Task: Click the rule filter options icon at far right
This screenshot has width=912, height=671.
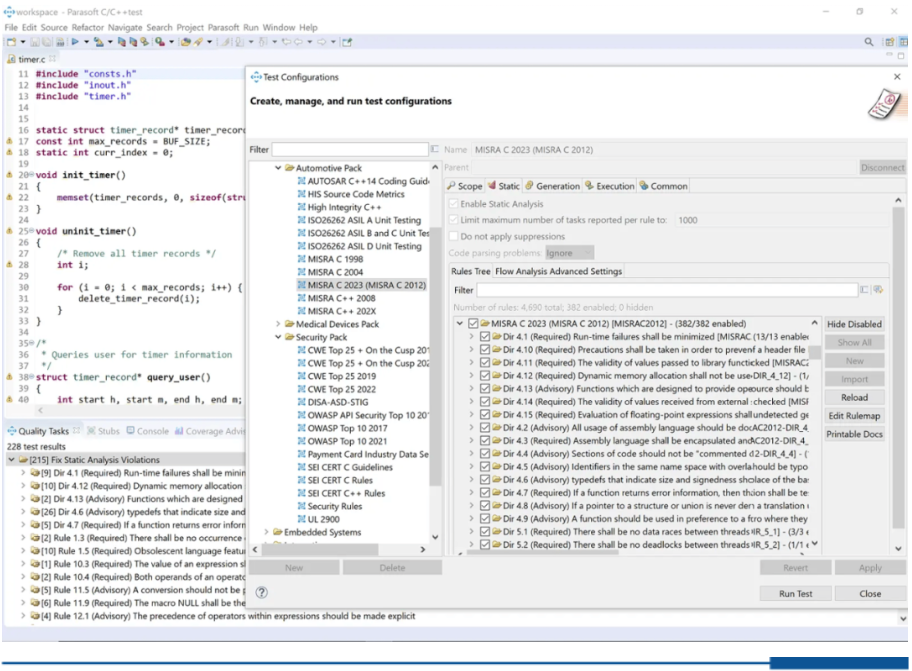Action: tap(878, 290)
